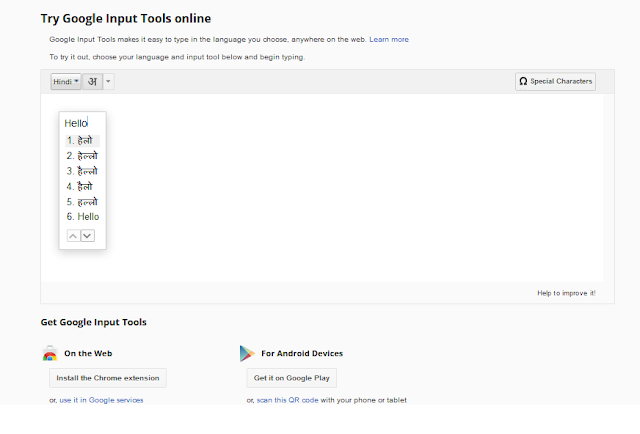Select suggestion 1 हेलो

click(x=82, y=140)
